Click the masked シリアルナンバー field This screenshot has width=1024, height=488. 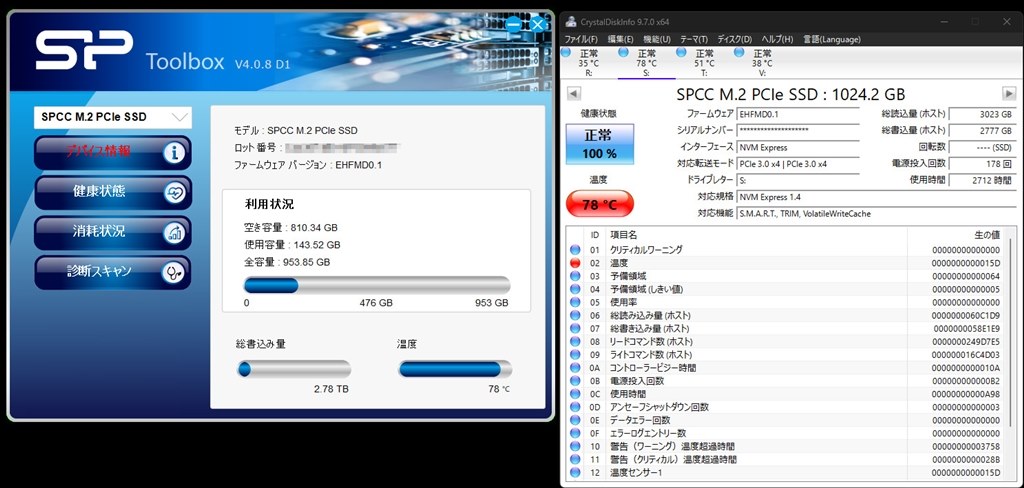click(798, 131)
